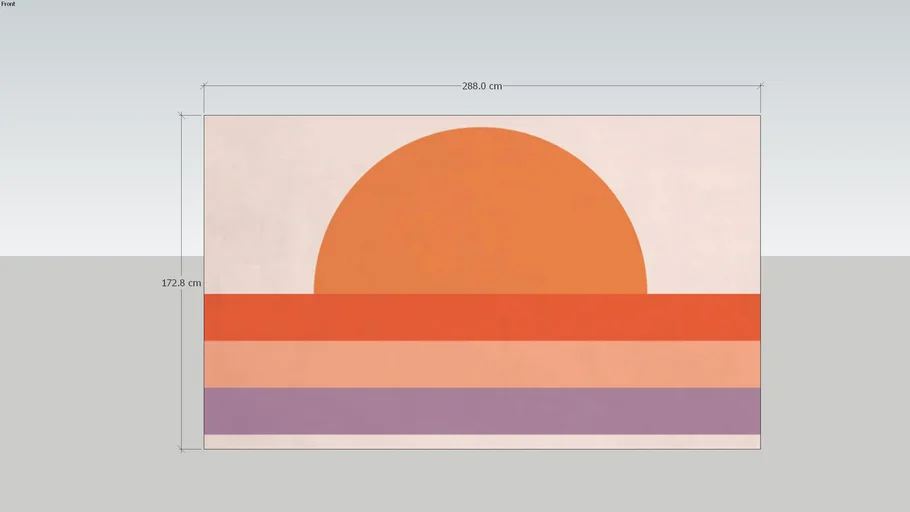Image resolution: width=910 pixels, height=512 pixels.
Task: Select the right end tick of width dimension
Action: pos(760,86)
